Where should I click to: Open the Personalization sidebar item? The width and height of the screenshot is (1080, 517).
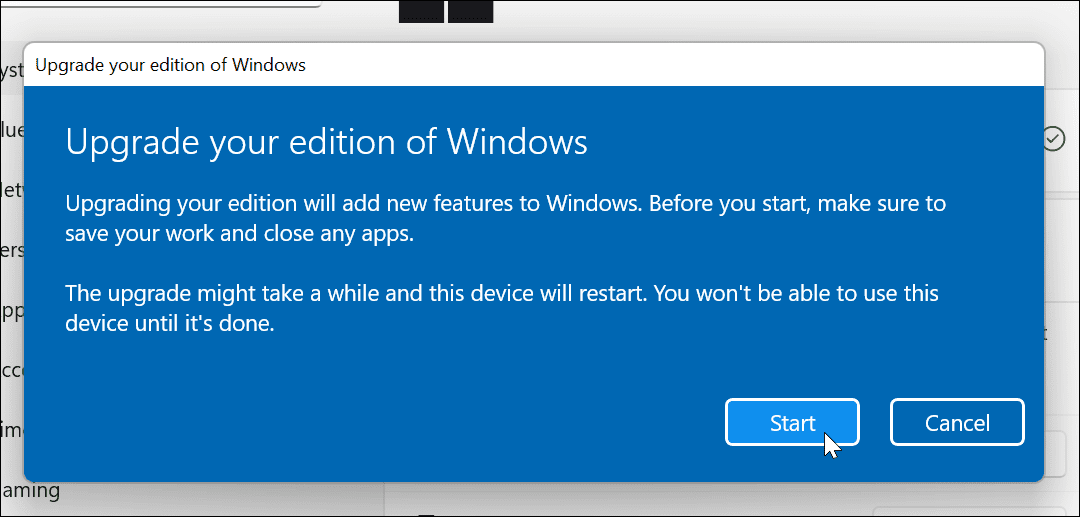point(10,250)
